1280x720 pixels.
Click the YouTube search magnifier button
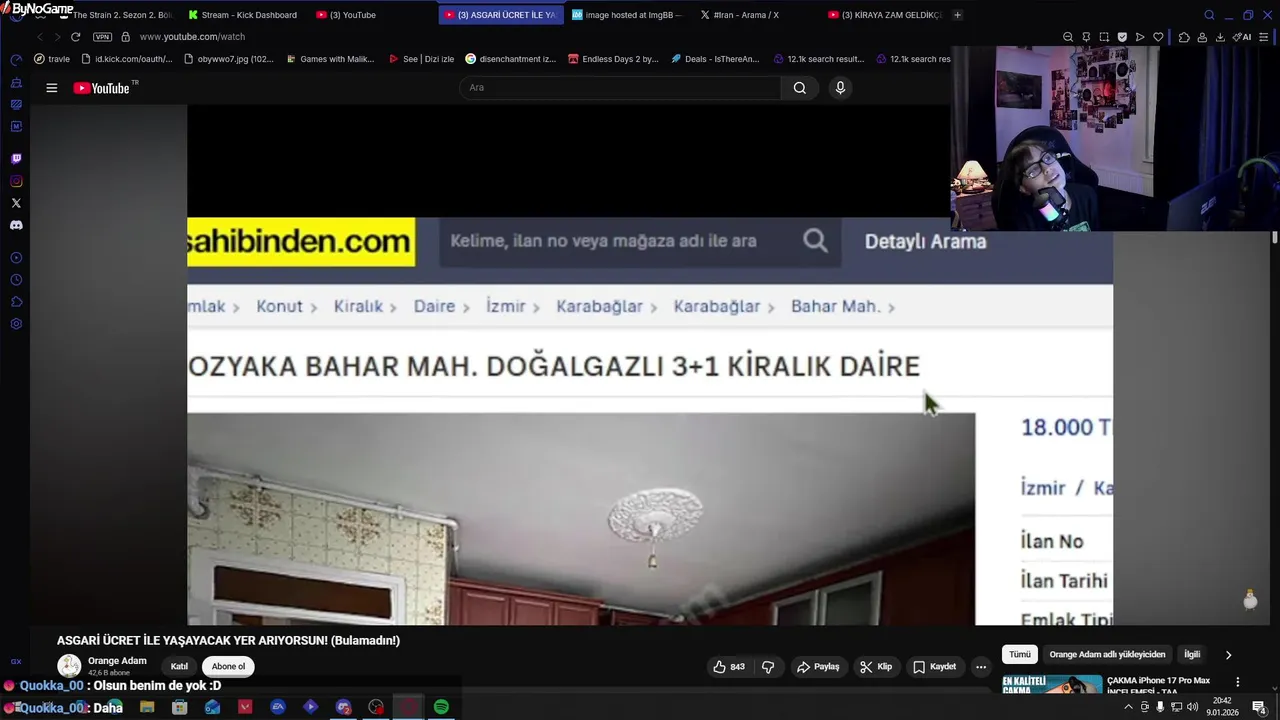[x=800, y=88]
